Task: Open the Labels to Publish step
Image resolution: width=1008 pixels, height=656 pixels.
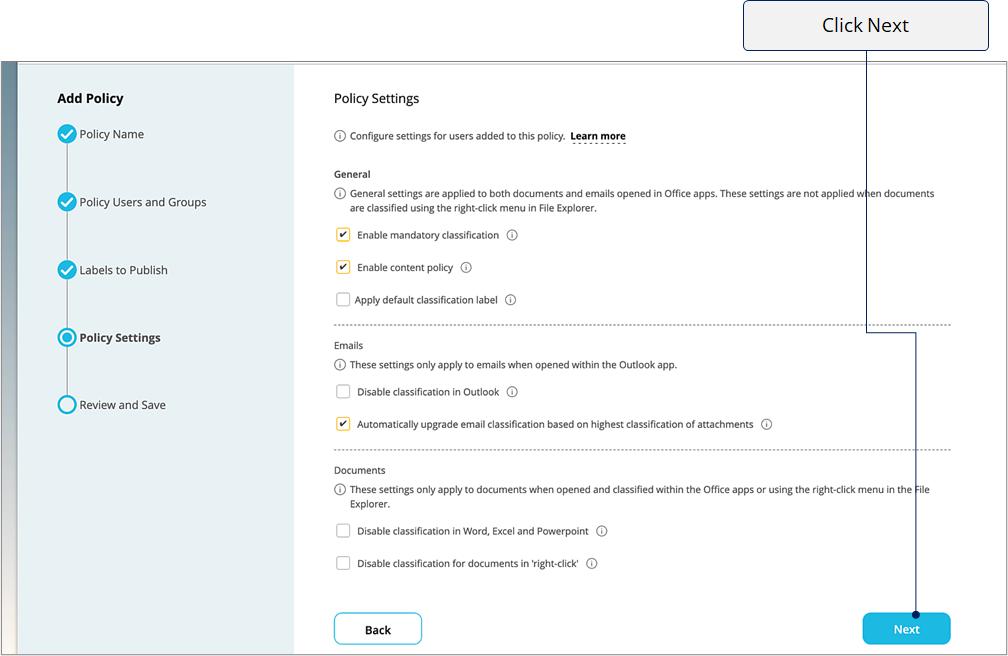Action: 123,270
